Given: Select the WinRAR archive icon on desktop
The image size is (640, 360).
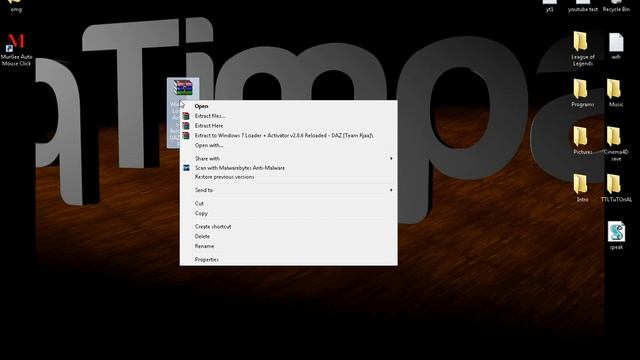Looking at the screenshot, I should (x=183, y=88).
